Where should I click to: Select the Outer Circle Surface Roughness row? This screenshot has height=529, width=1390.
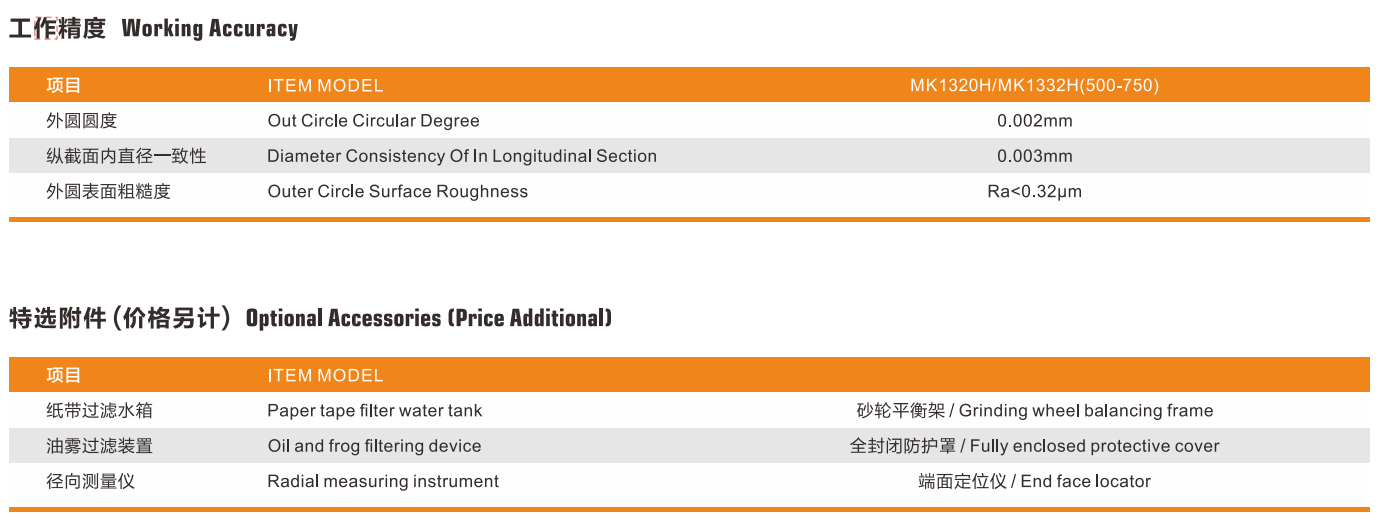[397, 191]
